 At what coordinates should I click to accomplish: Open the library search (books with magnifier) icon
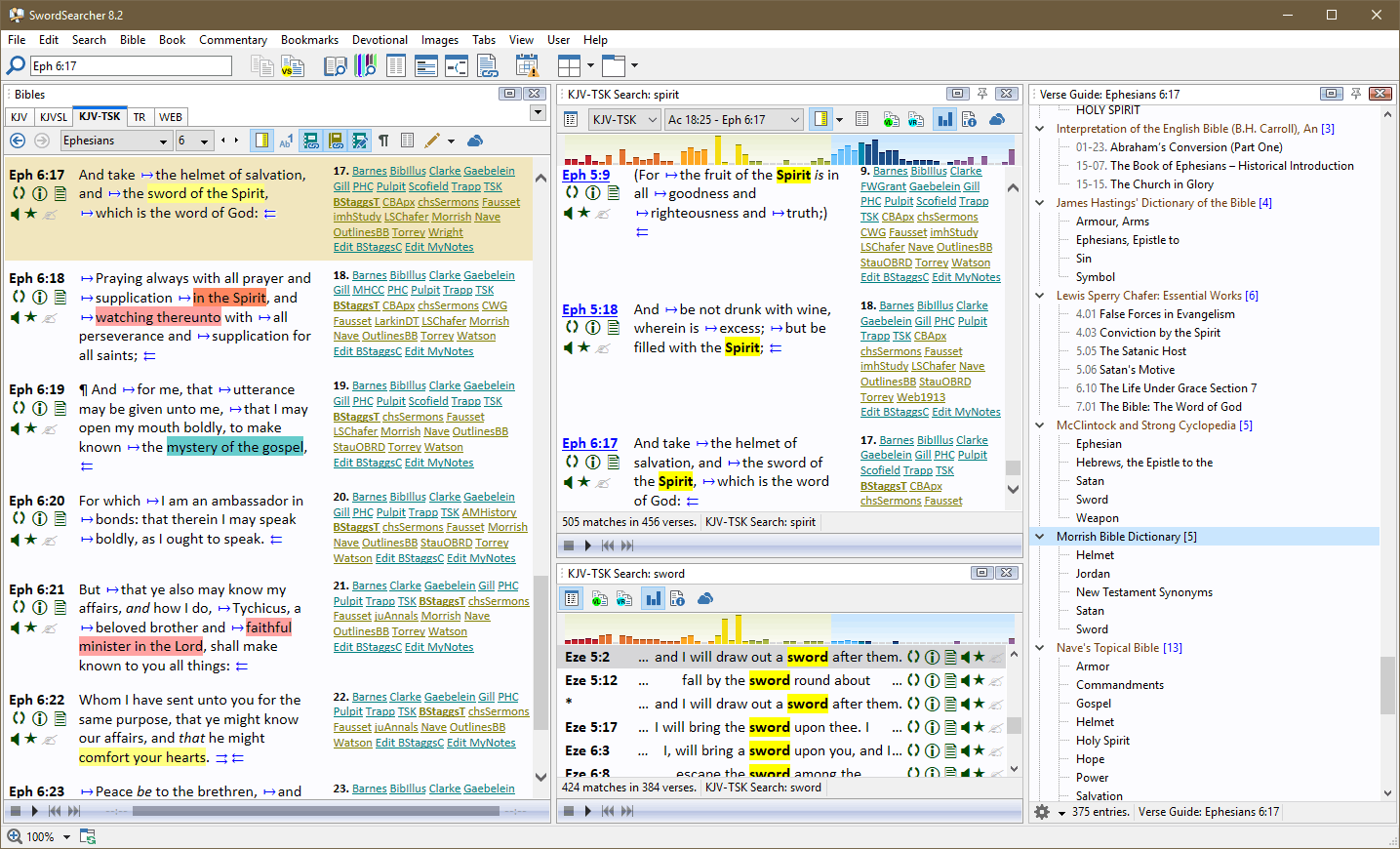tap(366, 65)
